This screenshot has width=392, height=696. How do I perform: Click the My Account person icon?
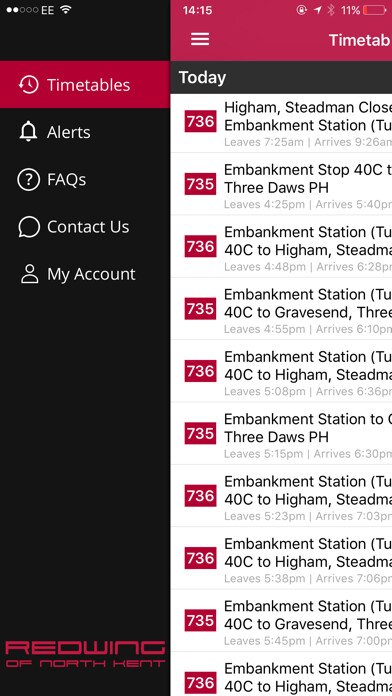tap(29, 274)
